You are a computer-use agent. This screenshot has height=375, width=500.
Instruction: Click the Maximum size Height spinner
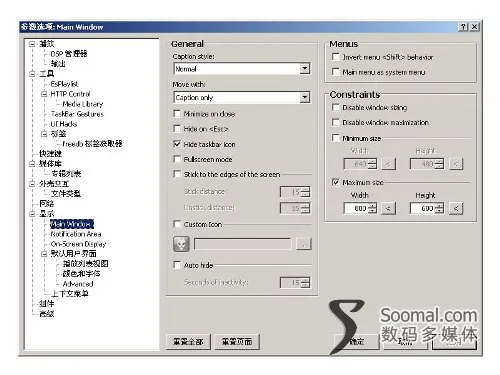[440, 208]
